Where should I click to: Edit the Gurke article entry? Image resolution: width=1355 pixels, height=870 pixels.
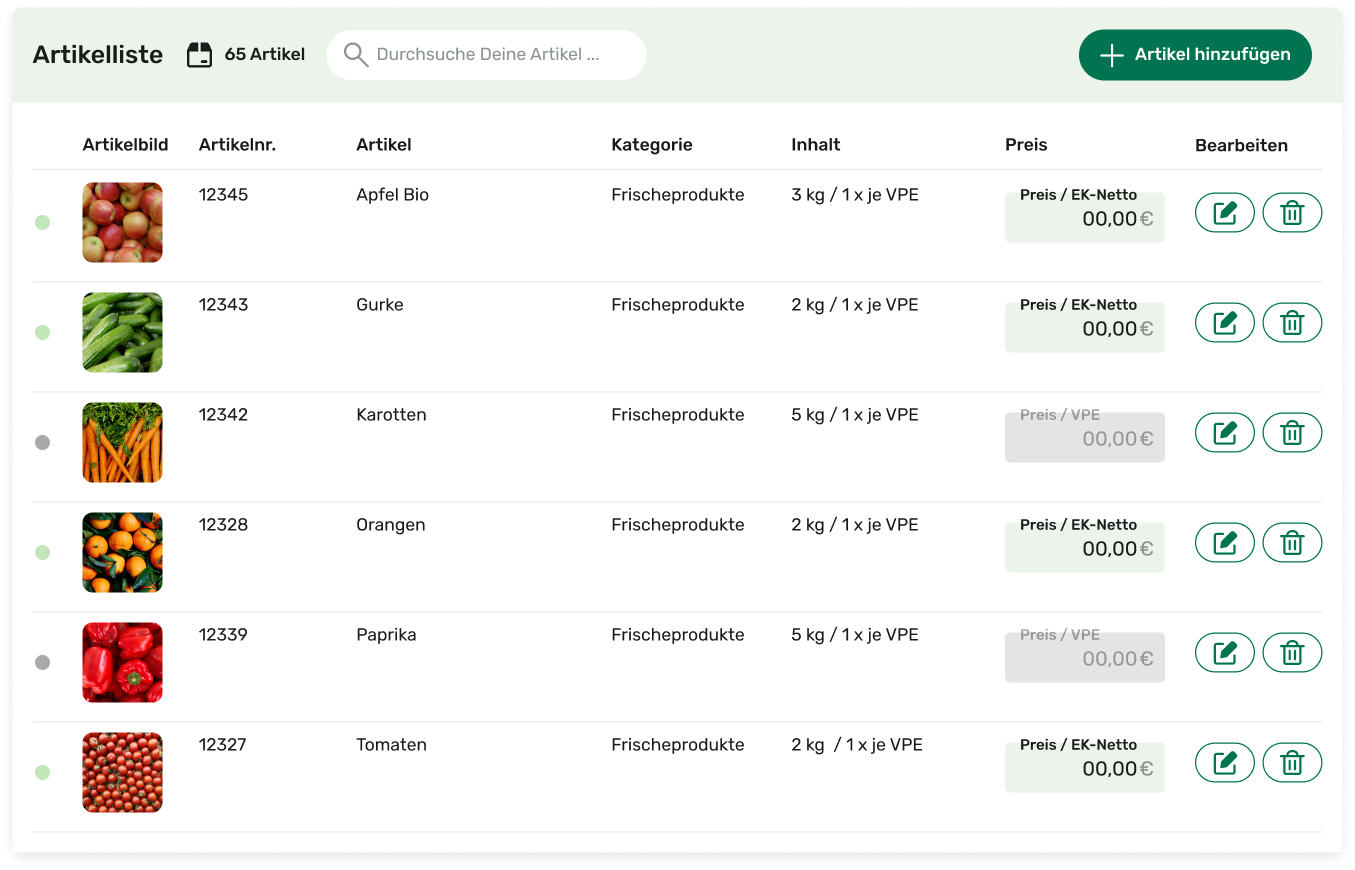[x=1224, y=323]
